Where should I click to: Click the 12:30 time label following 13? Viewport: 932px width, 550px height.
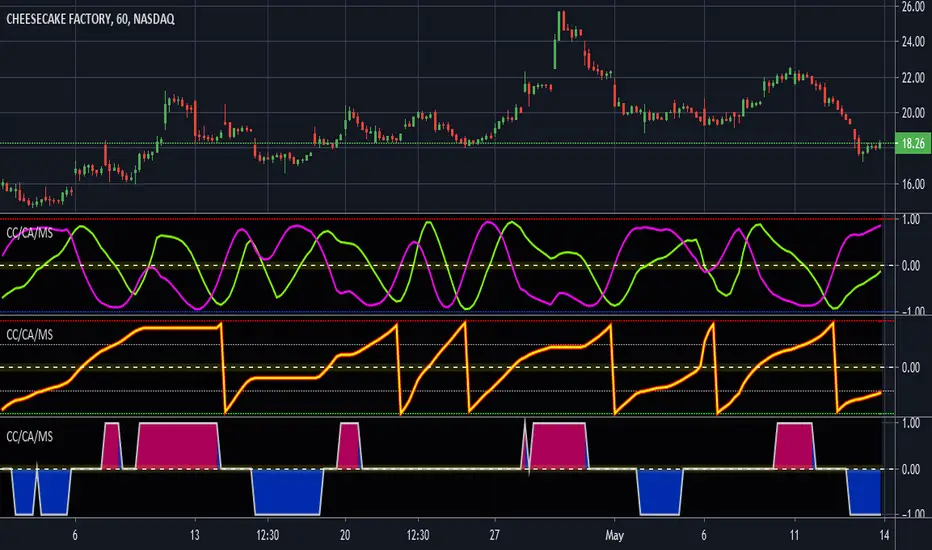[x=267, y=535]
